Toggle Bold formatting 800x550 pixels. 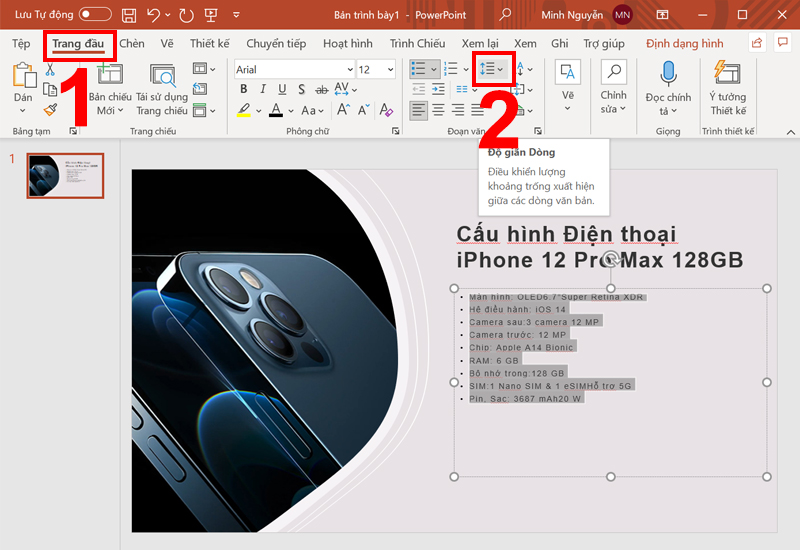pos(243,90)
